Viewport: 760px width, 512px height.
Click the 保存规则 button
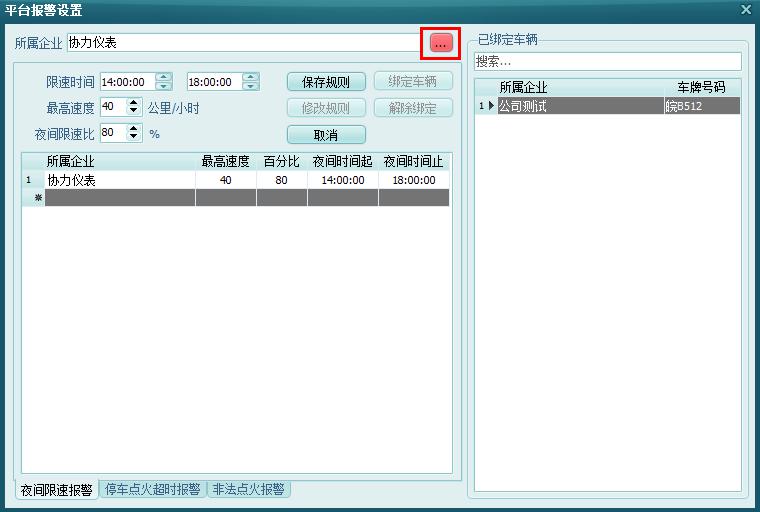pos(326,82)
